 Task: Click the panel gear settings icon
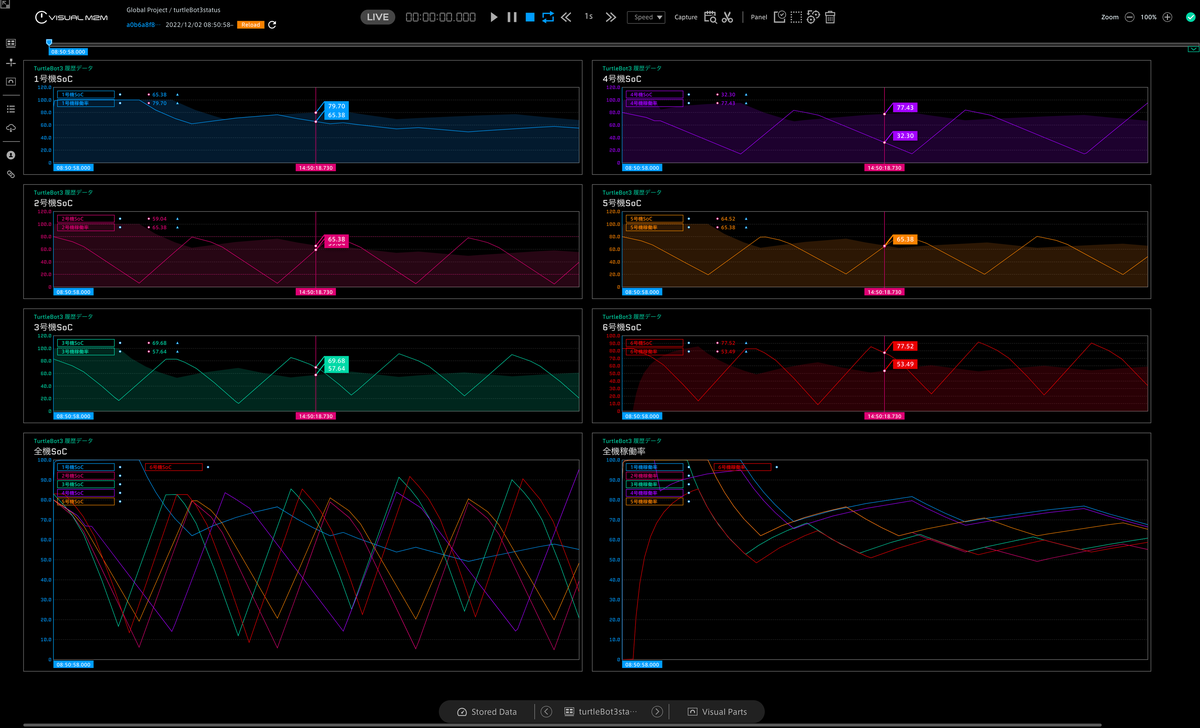813,17
